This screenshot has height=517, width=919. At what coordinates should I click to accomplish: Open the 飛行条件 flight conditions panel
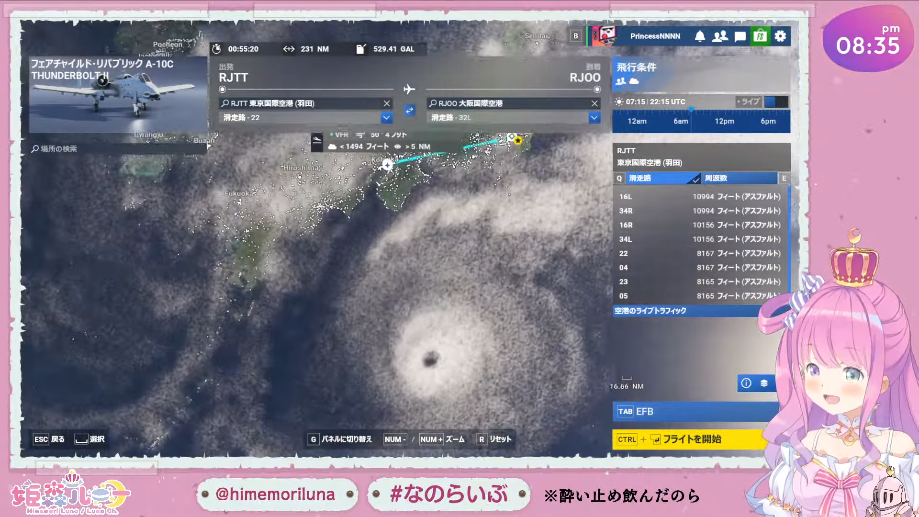pyautogui.click(x=702, y=74)
